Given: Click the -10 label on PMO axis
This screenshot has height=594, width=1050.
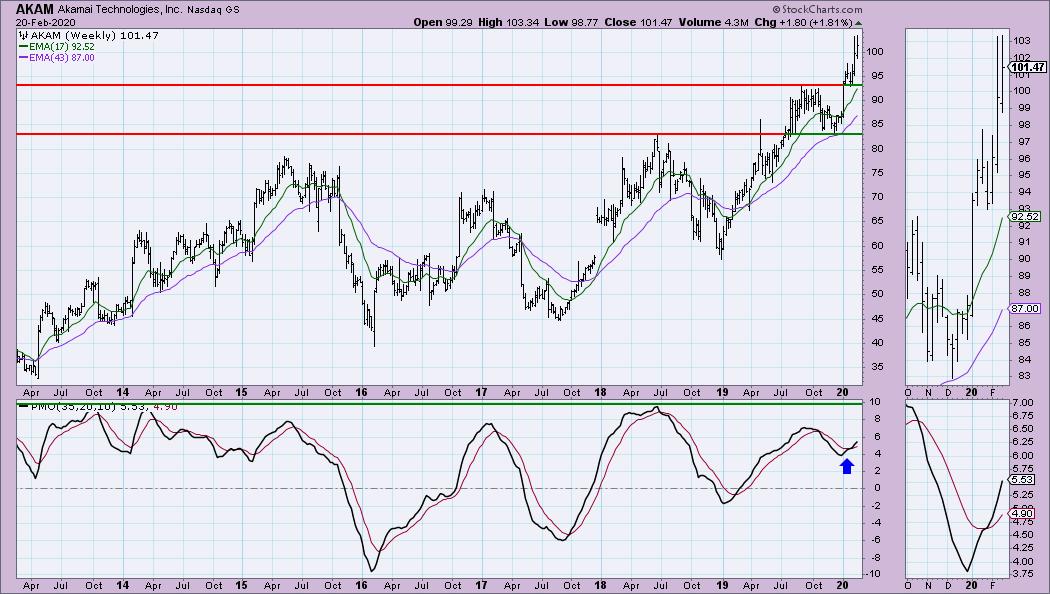Looking at the screenshot, I should [x=874, y=574].
